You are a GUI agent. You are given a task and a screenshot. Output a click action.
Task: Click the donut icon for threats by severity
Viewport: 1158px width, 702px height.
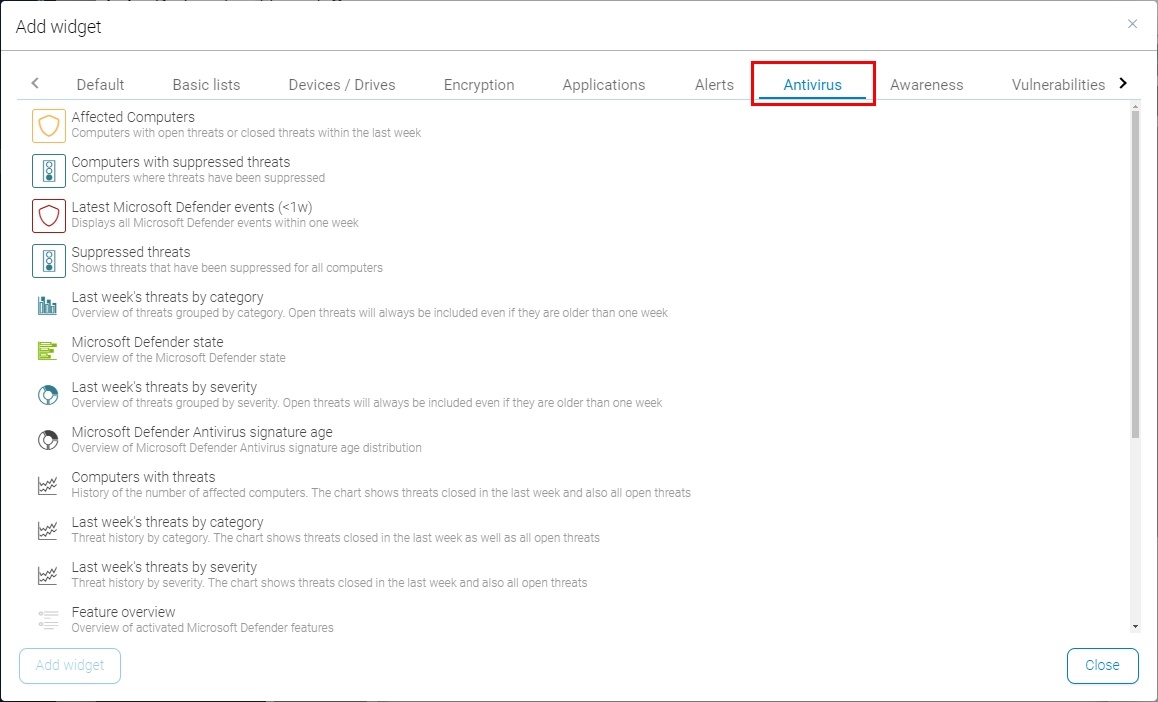(48, 395)
